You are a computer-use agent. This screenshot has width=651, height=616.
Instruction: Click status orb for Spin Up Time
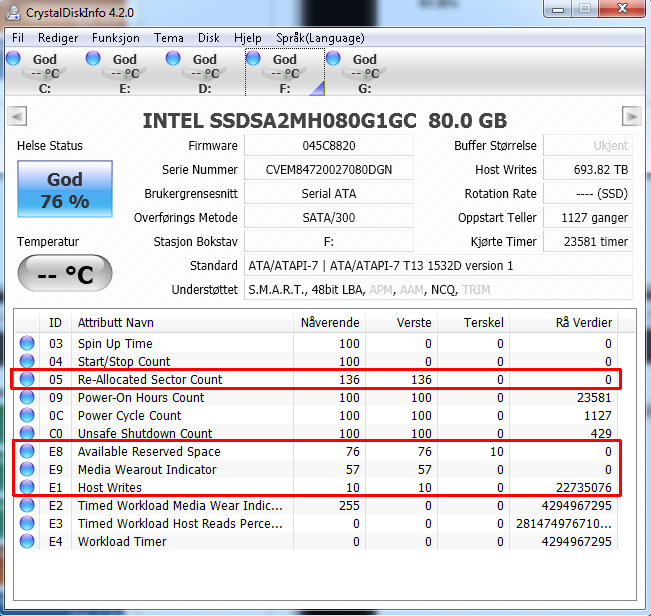pyautogui.click(x=27, y=343)
